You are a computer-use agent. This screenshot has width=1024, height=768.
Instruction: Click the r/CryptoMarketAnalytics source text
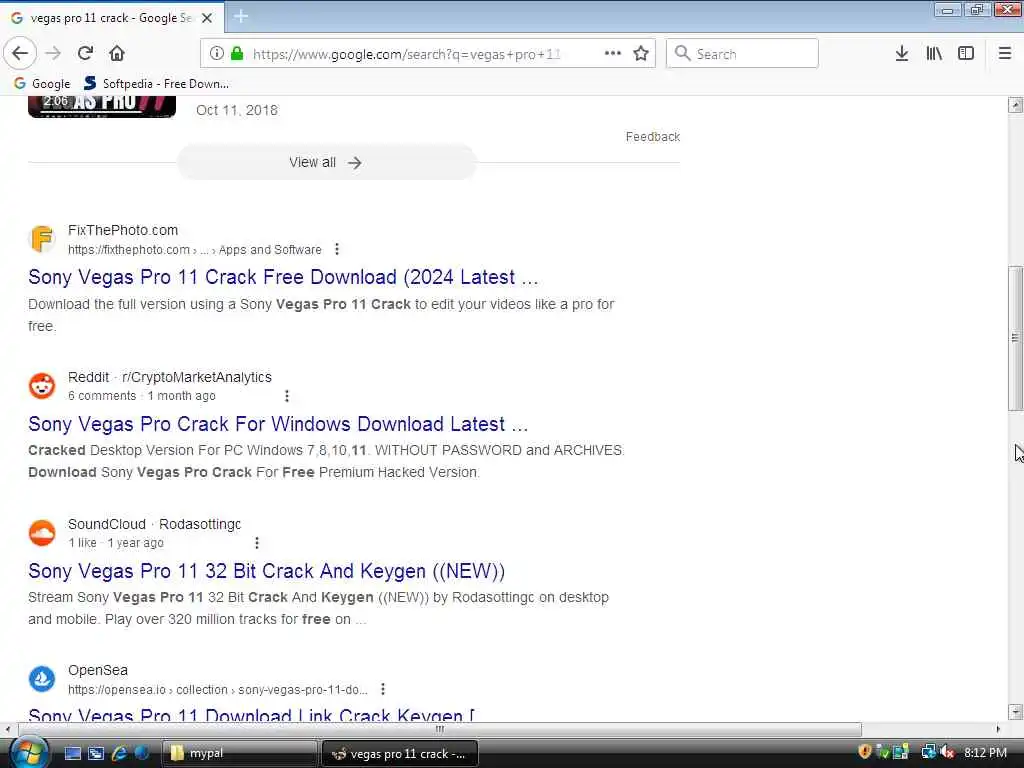(197, 377)
